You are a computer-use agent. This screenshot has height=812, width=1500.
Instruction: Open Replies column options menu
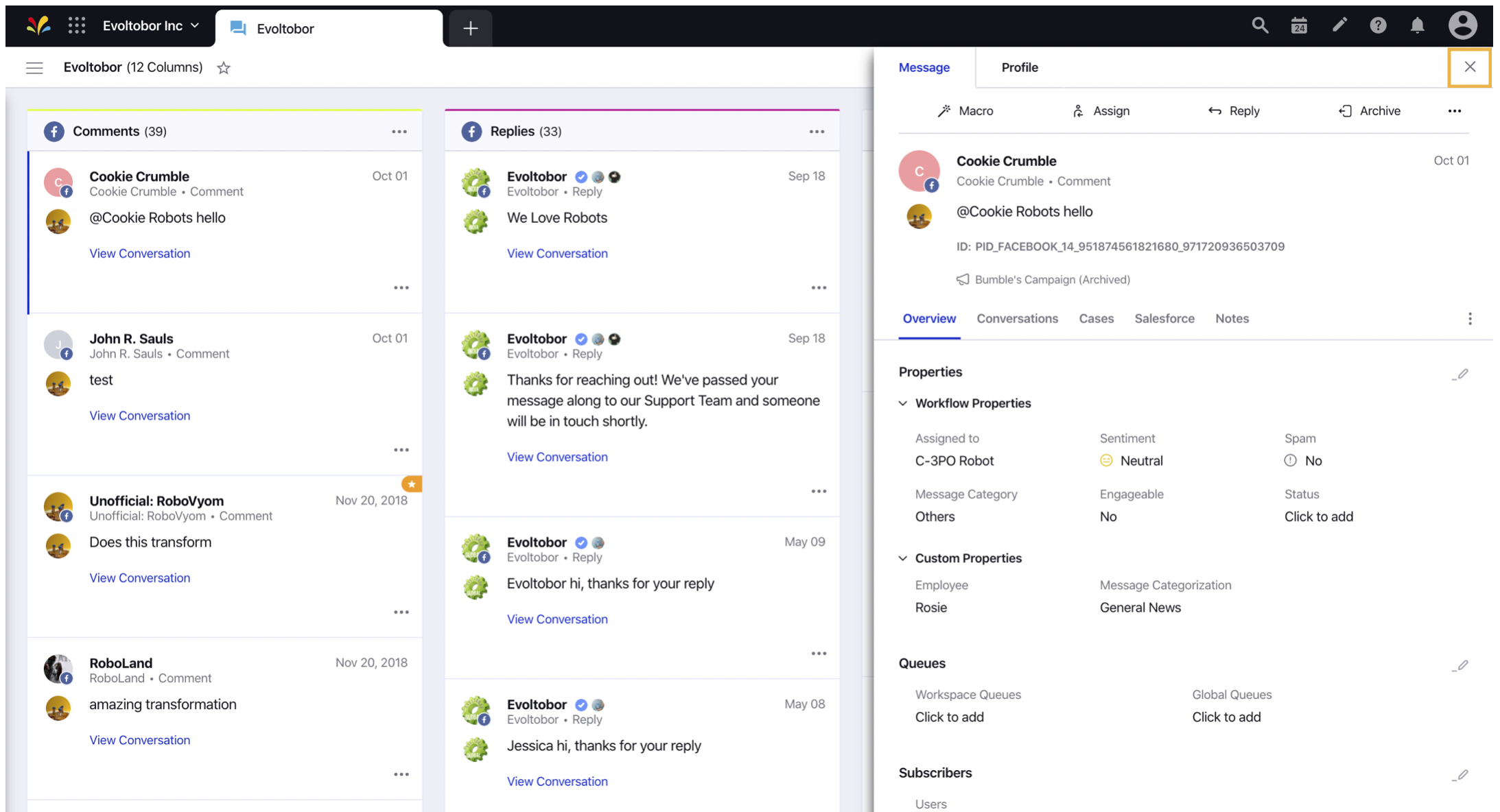tap(817, 131)
